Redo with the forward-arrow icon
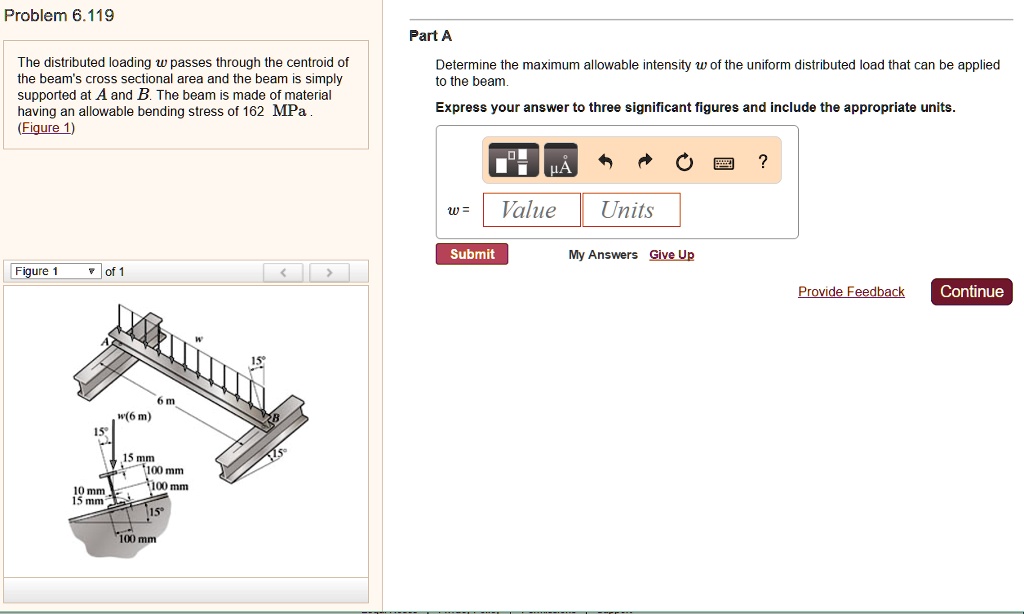 [x=646, y=160]
